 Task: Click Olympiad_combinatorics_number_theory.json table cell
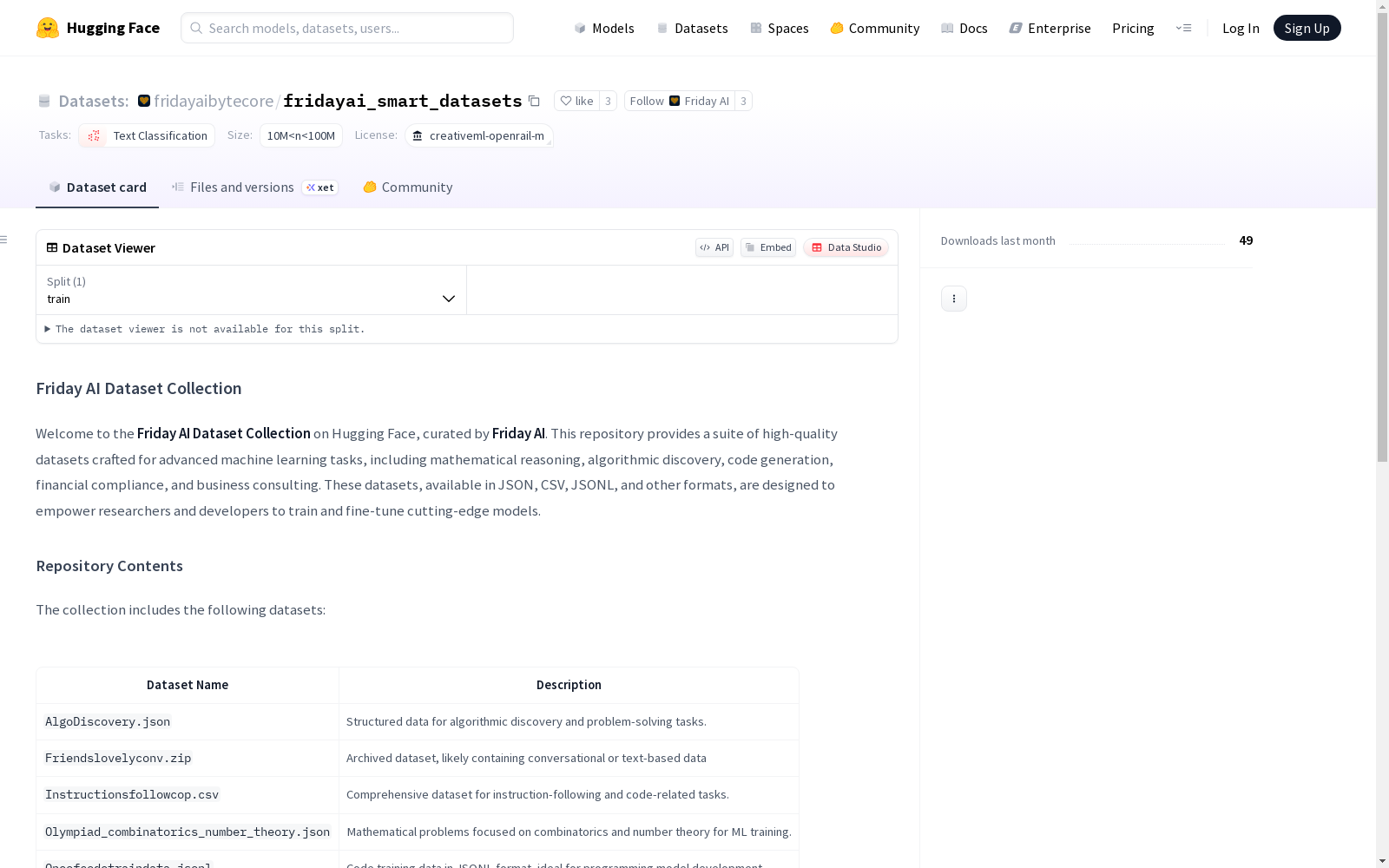click(188, 832)
